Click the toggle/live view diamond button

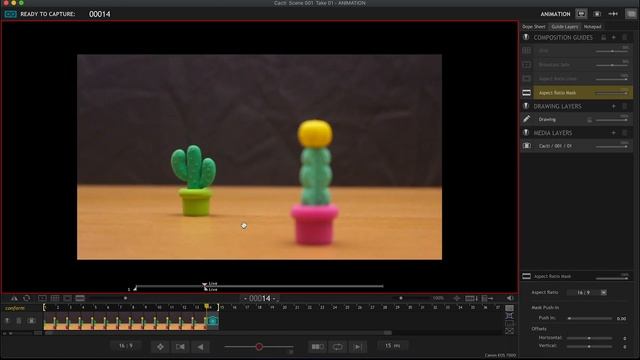pos(160,347)
